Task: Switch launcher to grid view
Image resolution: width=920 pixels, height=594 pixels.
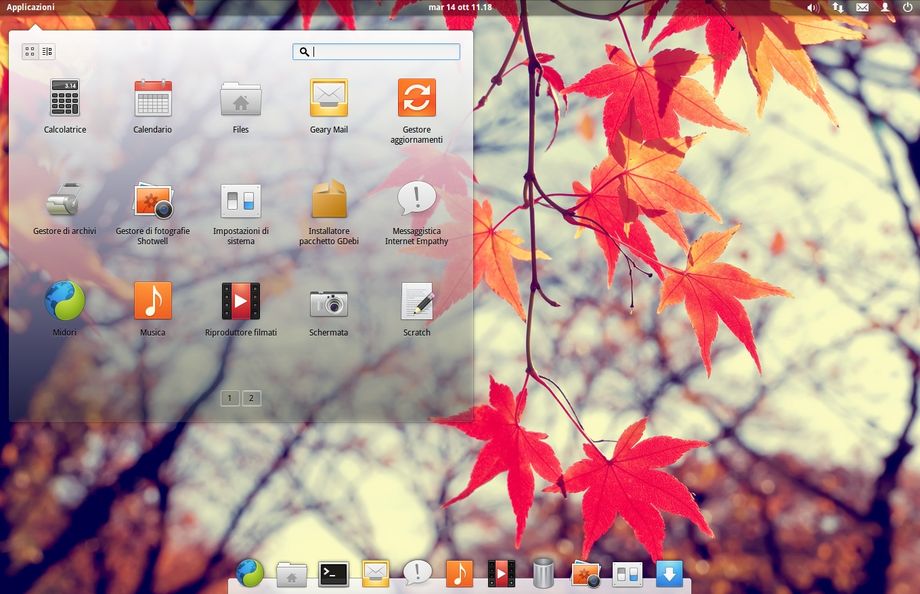Action: click(x=30, y=51)
